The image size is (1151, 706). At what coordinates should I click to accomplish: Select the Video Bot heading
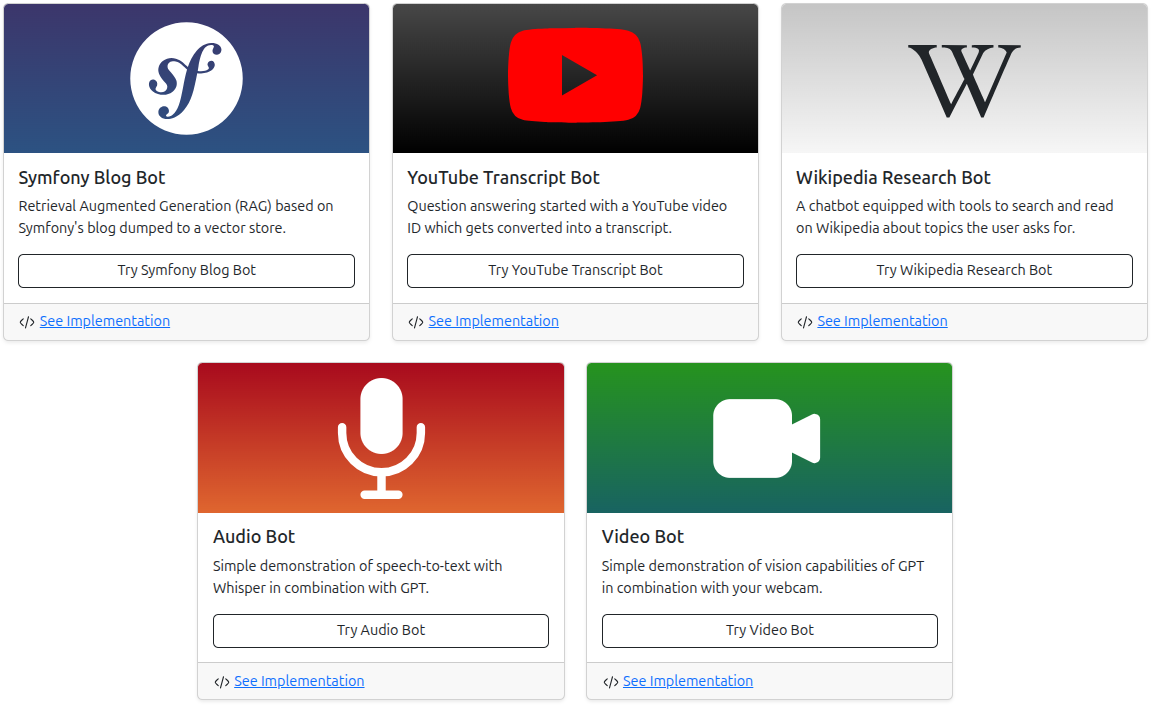pyautogui.click(x=643, y=537)
